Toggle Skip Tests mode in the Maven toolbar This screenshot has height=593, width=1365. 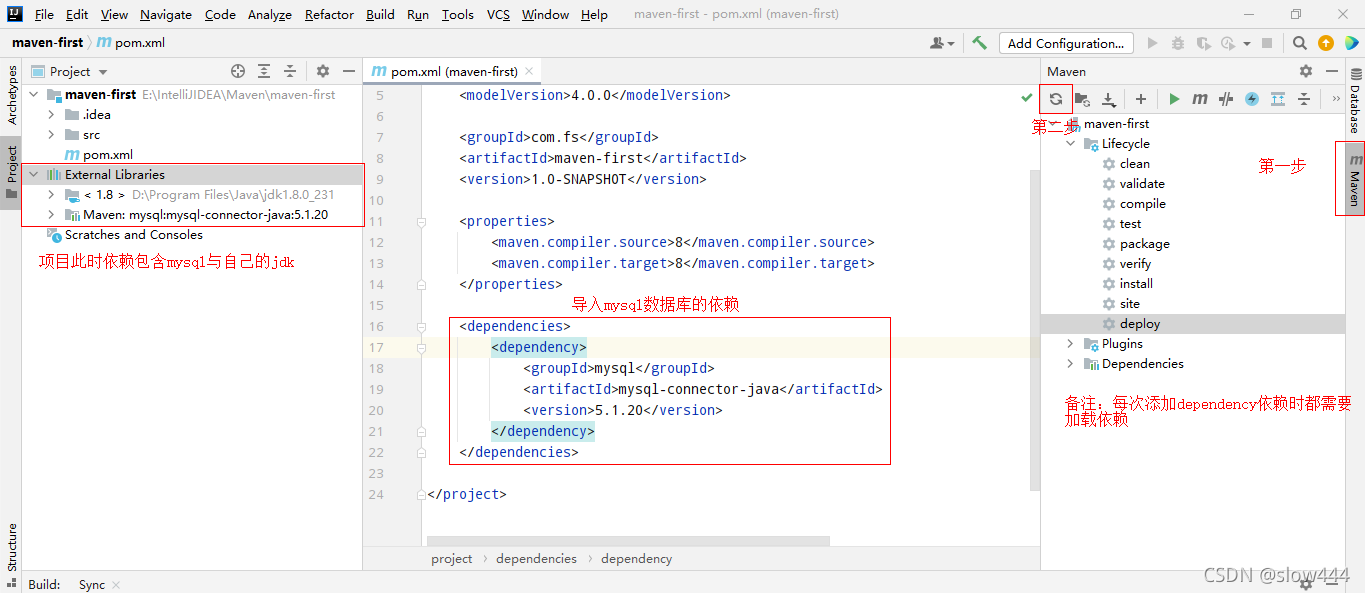pyautogui.click(x=1226, y=99)
